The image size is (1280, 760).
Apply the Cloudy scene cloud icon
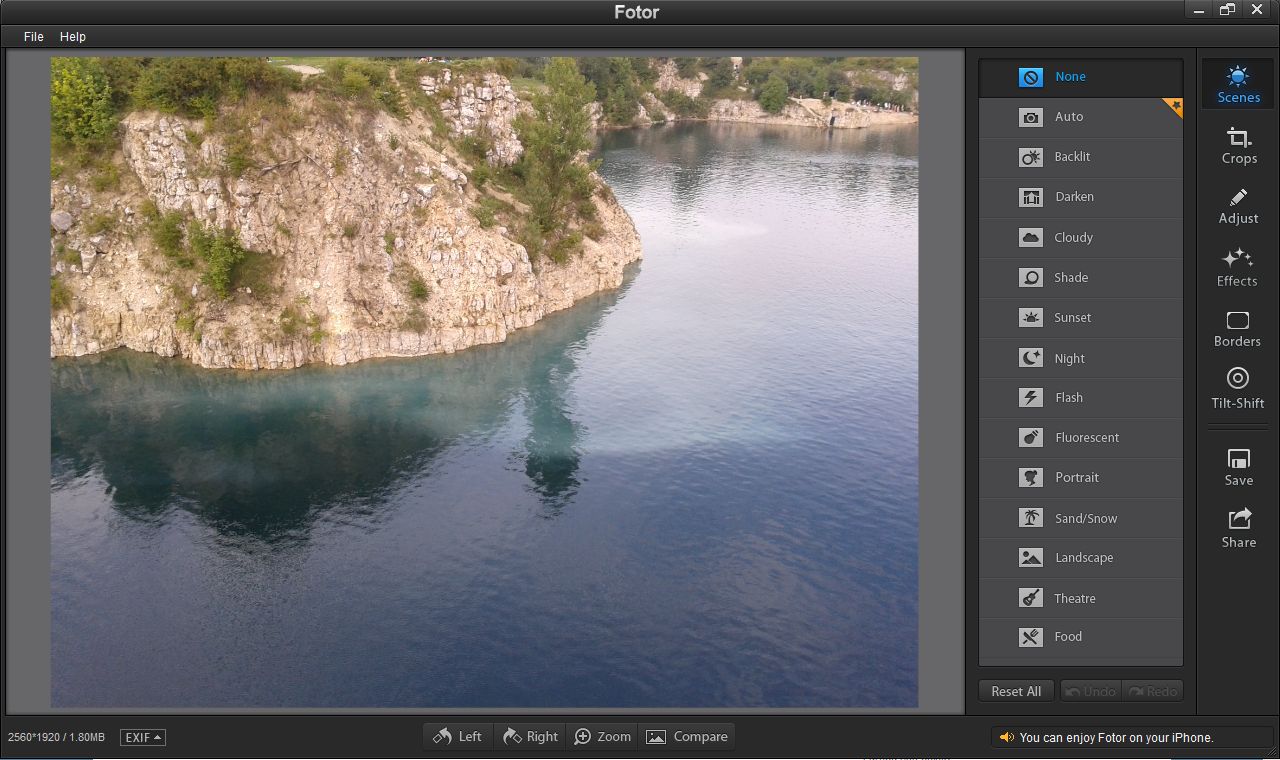tap(1031, 237)
